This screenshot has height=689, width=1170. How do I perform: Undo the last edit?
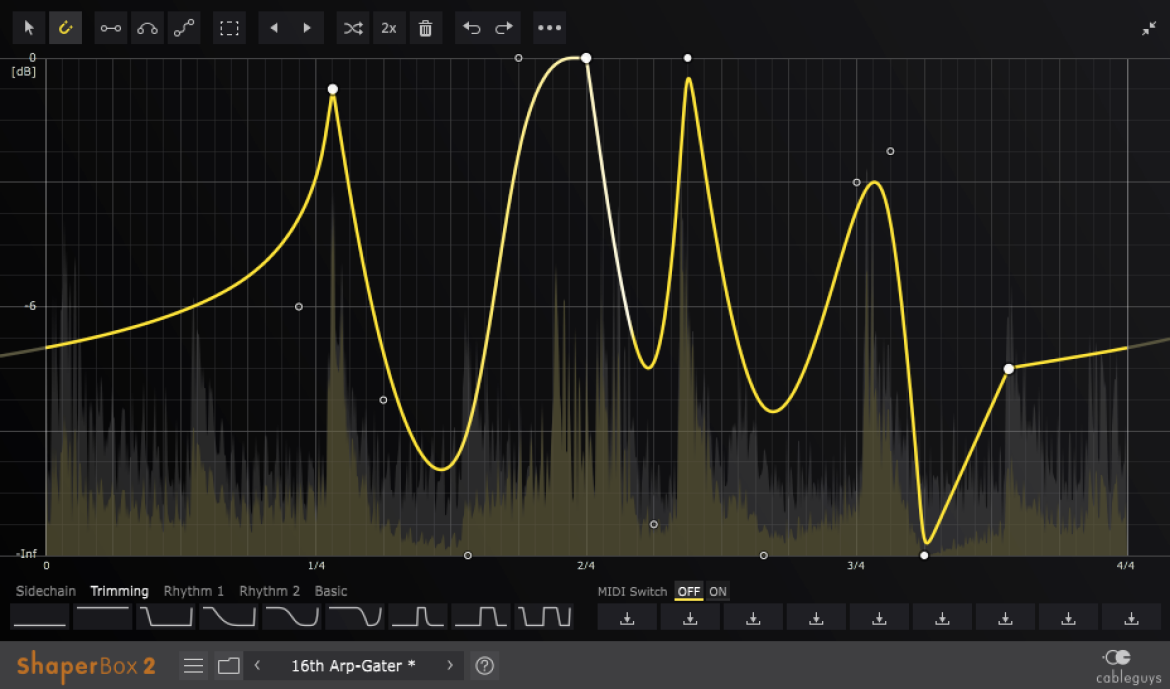472,28
